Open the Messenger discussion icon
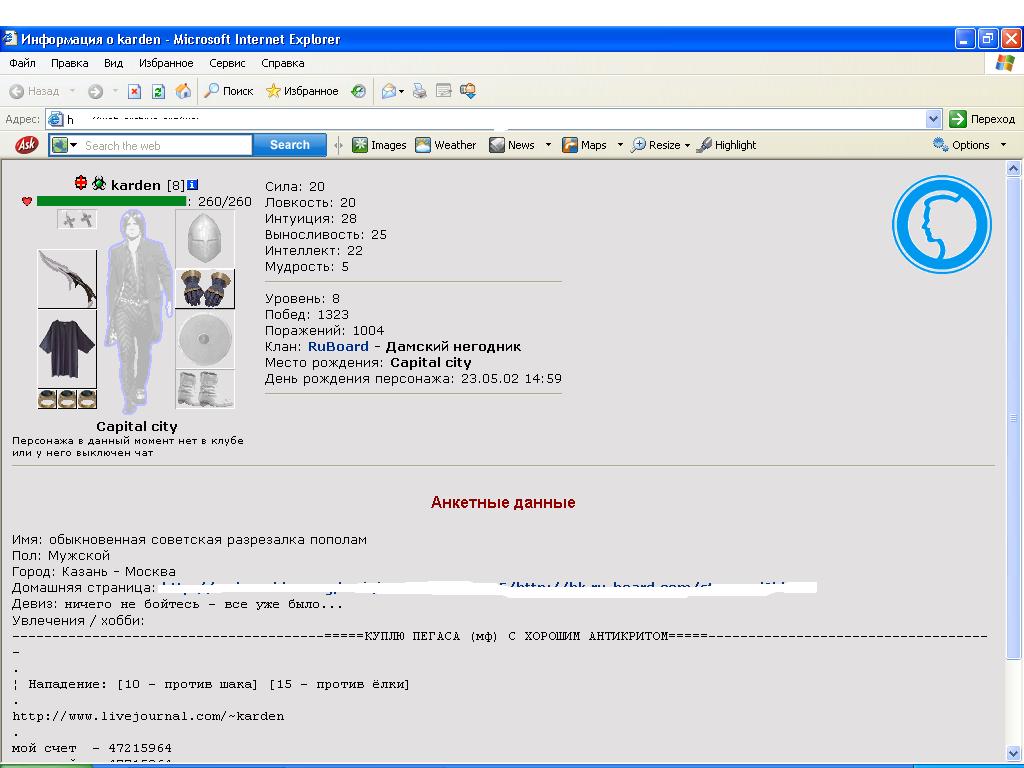Viewport: 1024px width, 768px height. (x=468, y=91)
